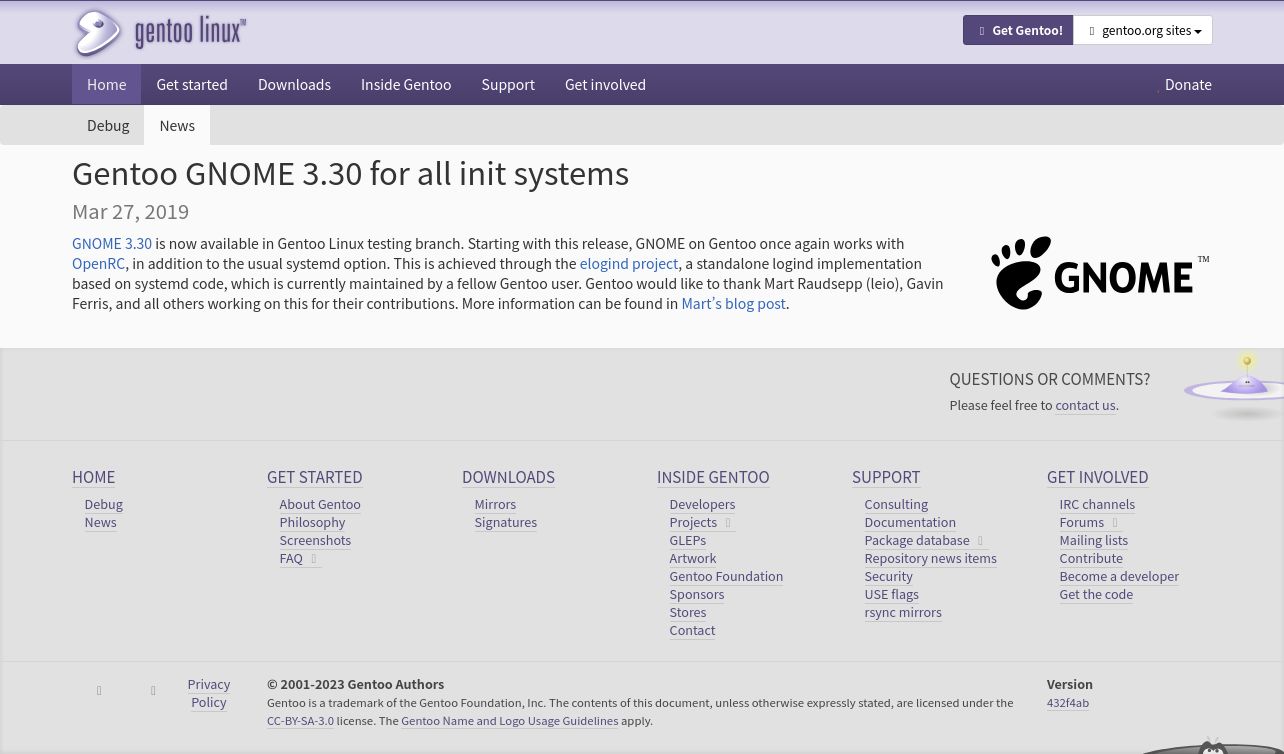Switch to the Debug tab
The width and height of the screenshot is (1284, 754).
pyautogui.click(x=108, y=125)
